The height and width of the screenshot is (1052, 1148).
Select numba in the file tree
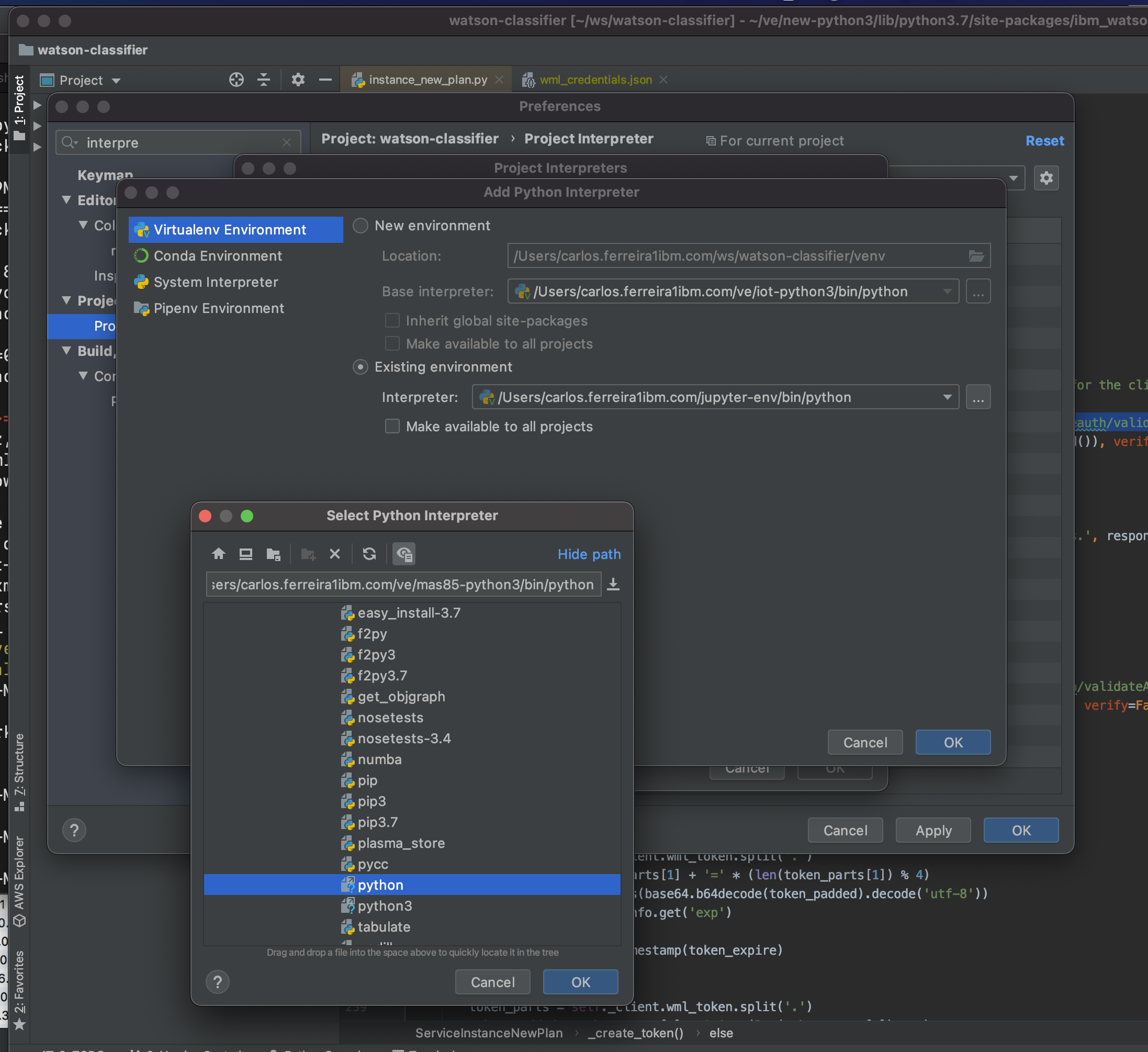click(412, 759)
